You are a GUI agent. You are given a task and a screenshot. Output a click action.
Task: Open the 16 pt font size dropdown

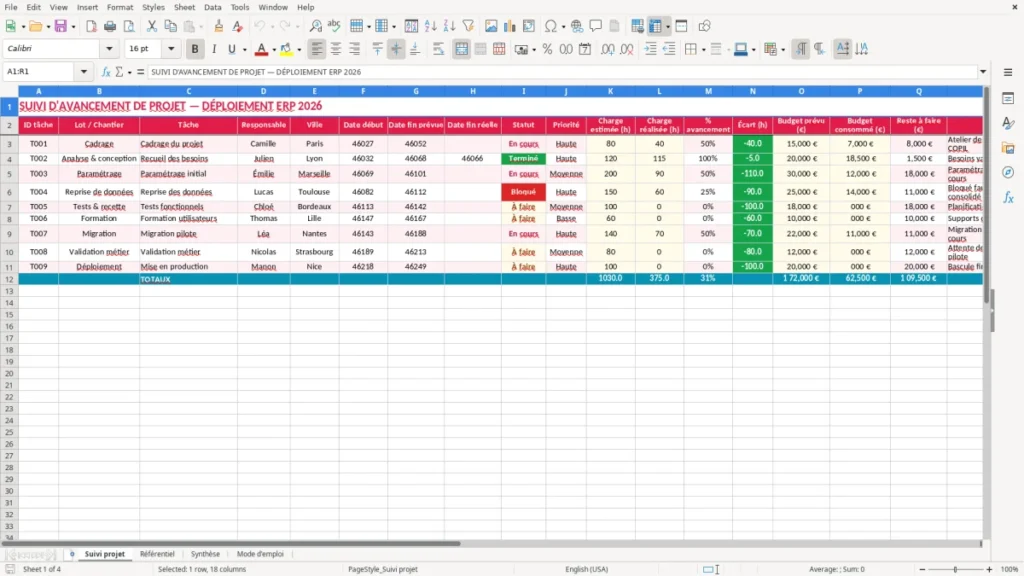point(171,49)
